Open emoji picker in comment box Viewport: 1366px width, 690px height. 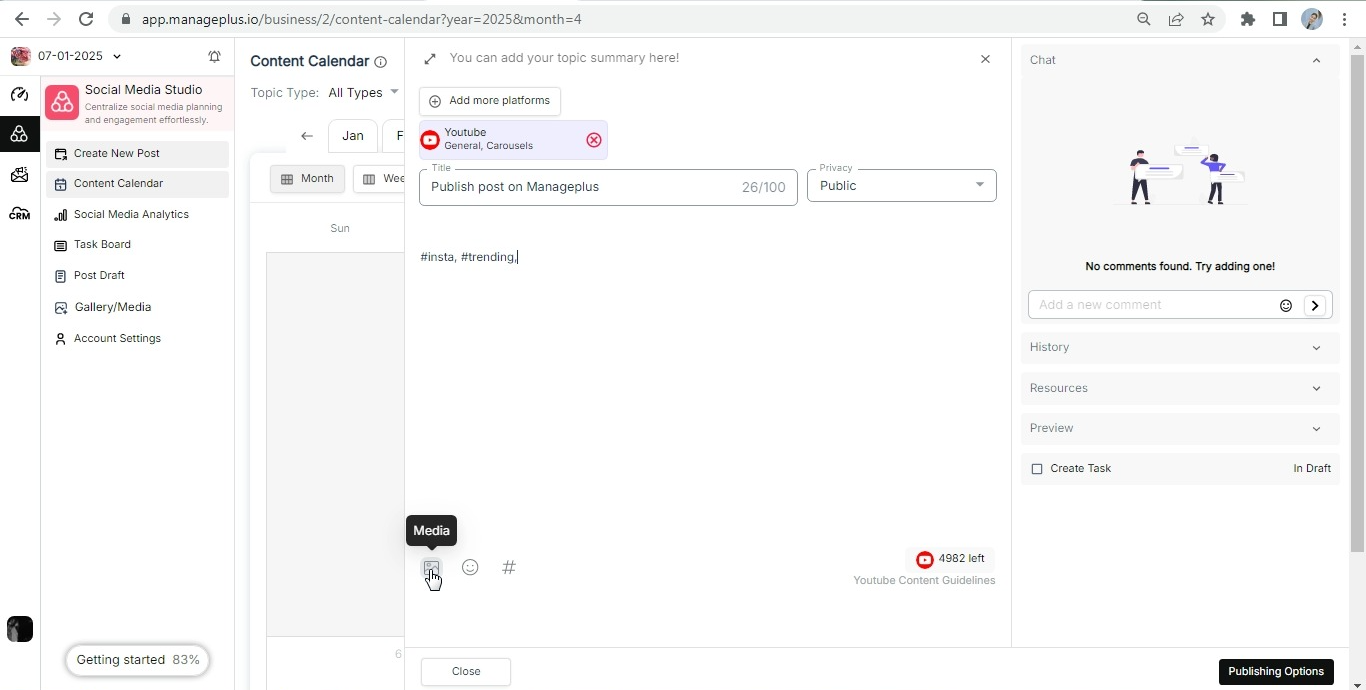click(x=1286, y=306)
